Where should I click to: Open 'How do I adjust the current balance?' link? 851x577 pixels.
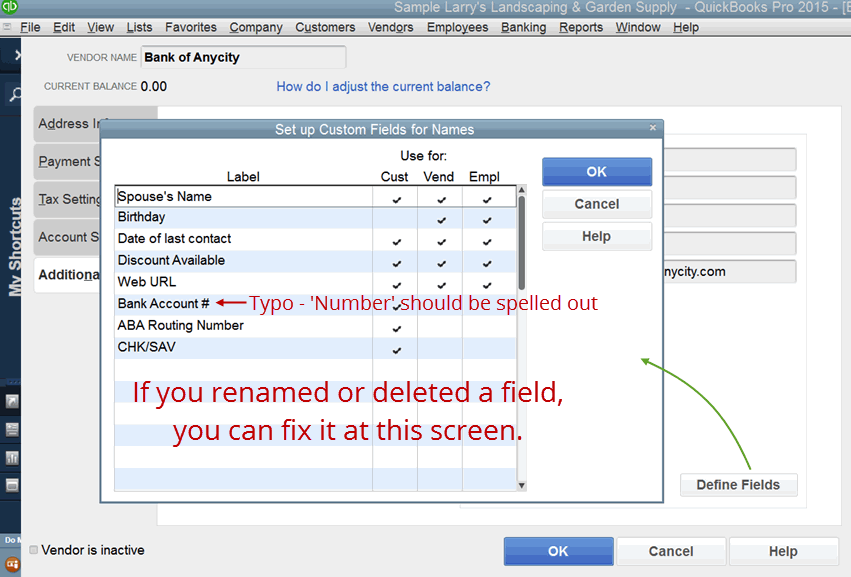coord(383,87)
